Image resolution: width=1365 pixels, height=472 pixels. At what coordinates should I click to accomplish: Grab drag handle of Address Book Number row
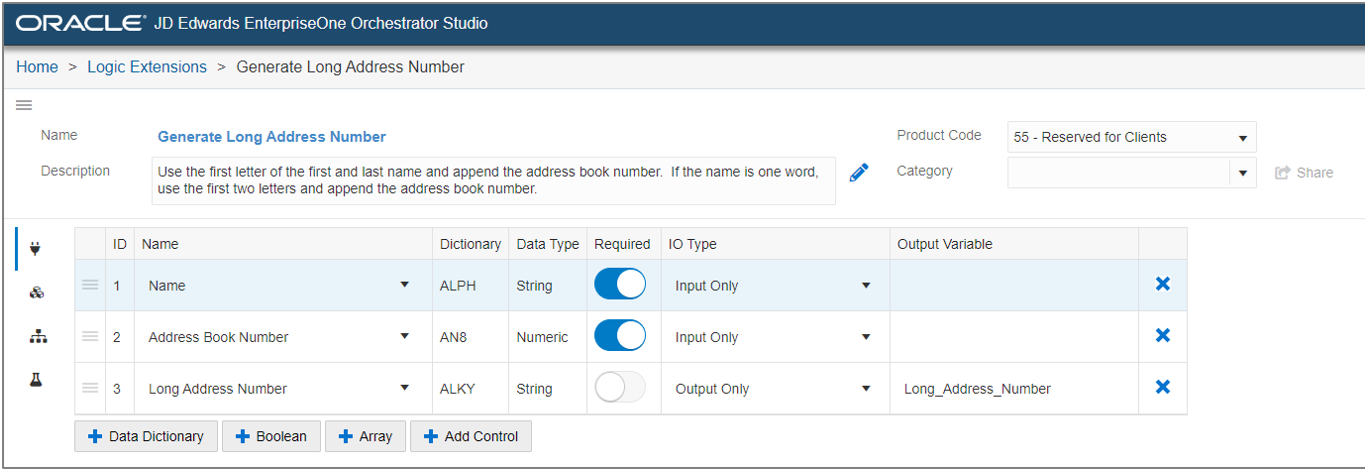click(90, 337)
